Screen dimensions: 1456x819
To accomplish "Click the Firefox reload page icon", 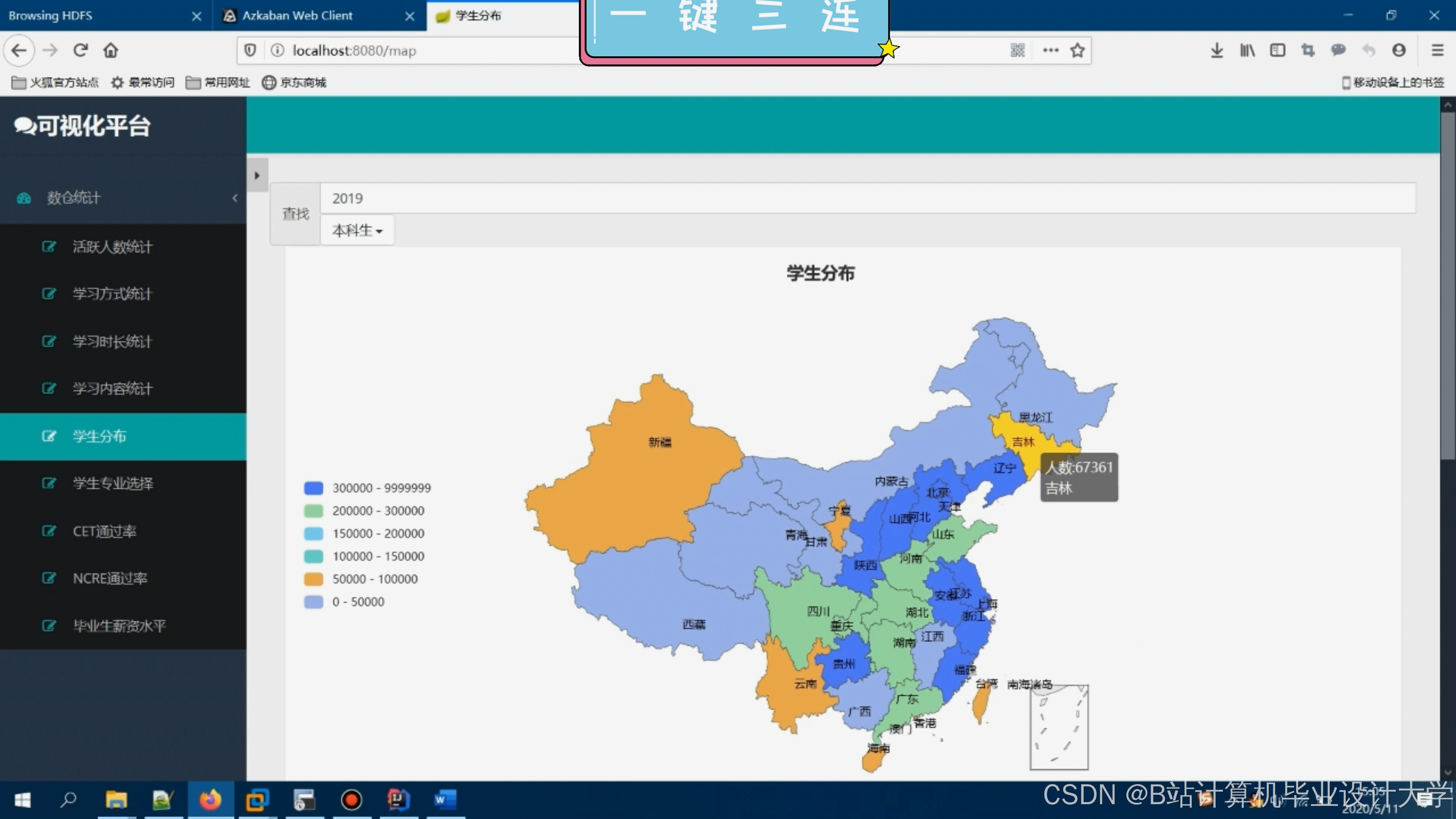I will tap(80, 50).
